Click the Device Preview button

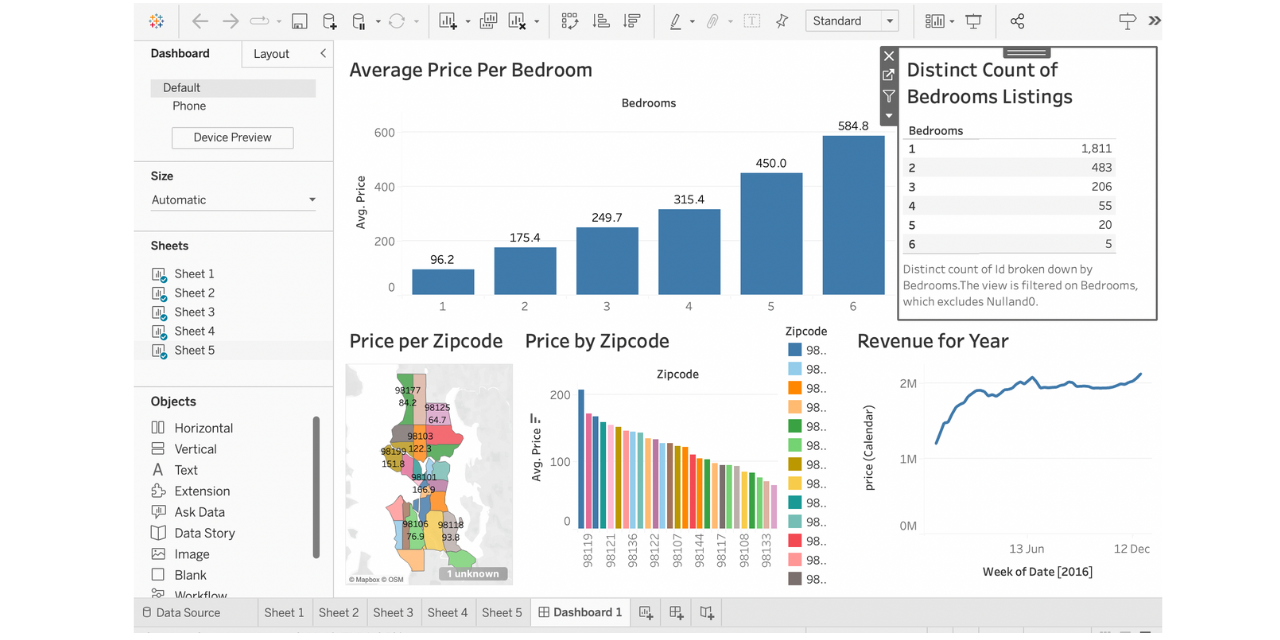coord(232,138)
